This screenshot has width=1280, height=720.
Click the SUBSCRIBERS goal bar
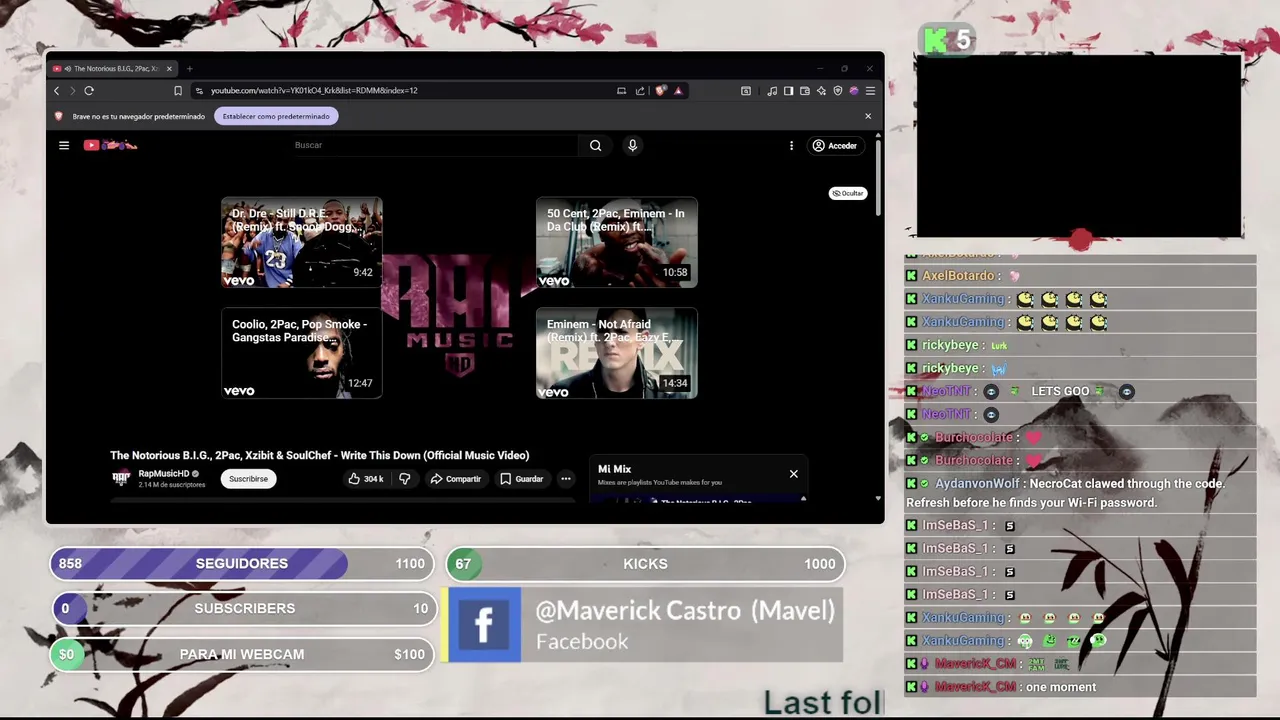point(245,608)
